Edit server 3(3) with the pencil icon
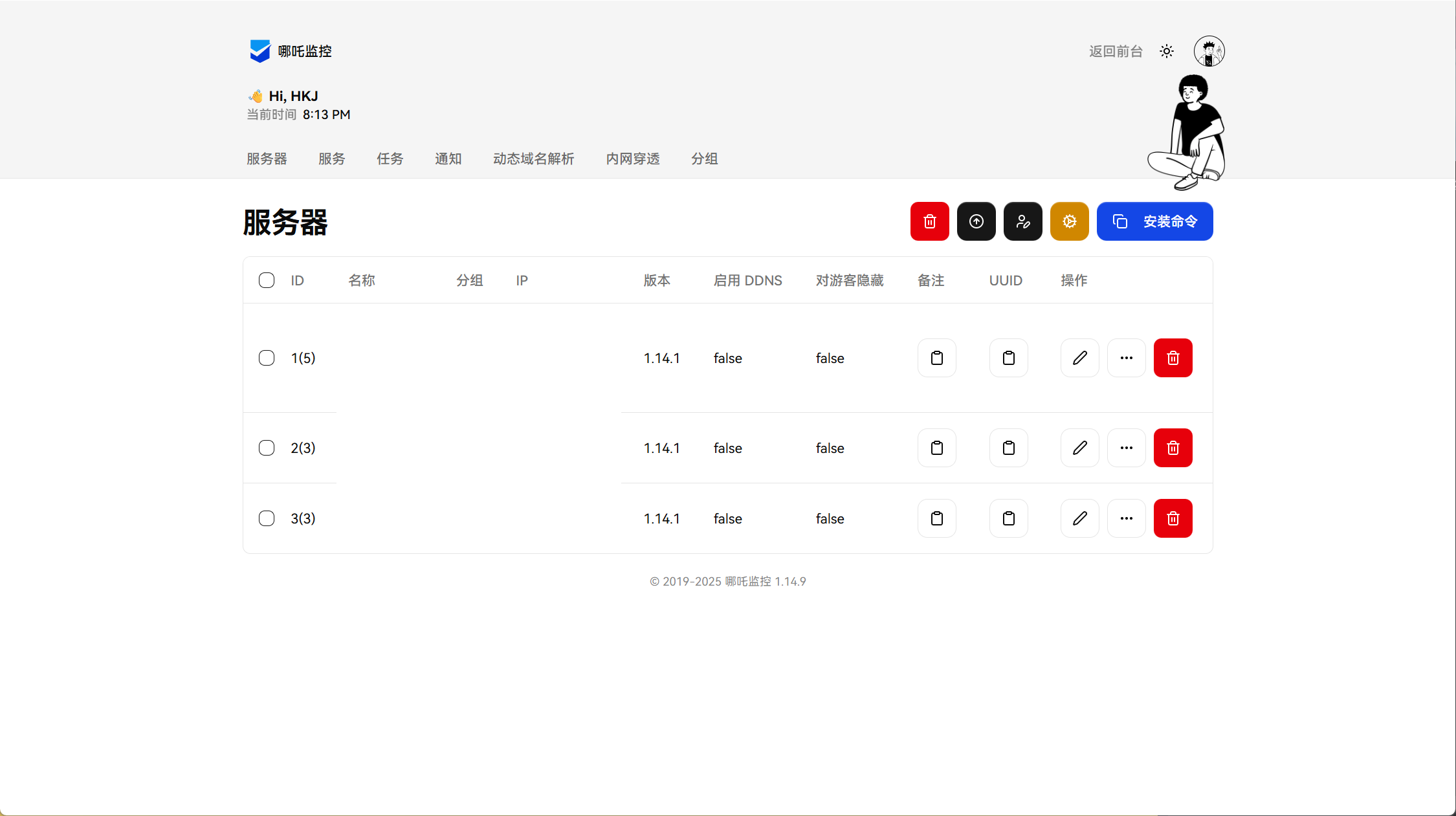The width and height of the screenshot is (1456, 816). point(1079,518)
